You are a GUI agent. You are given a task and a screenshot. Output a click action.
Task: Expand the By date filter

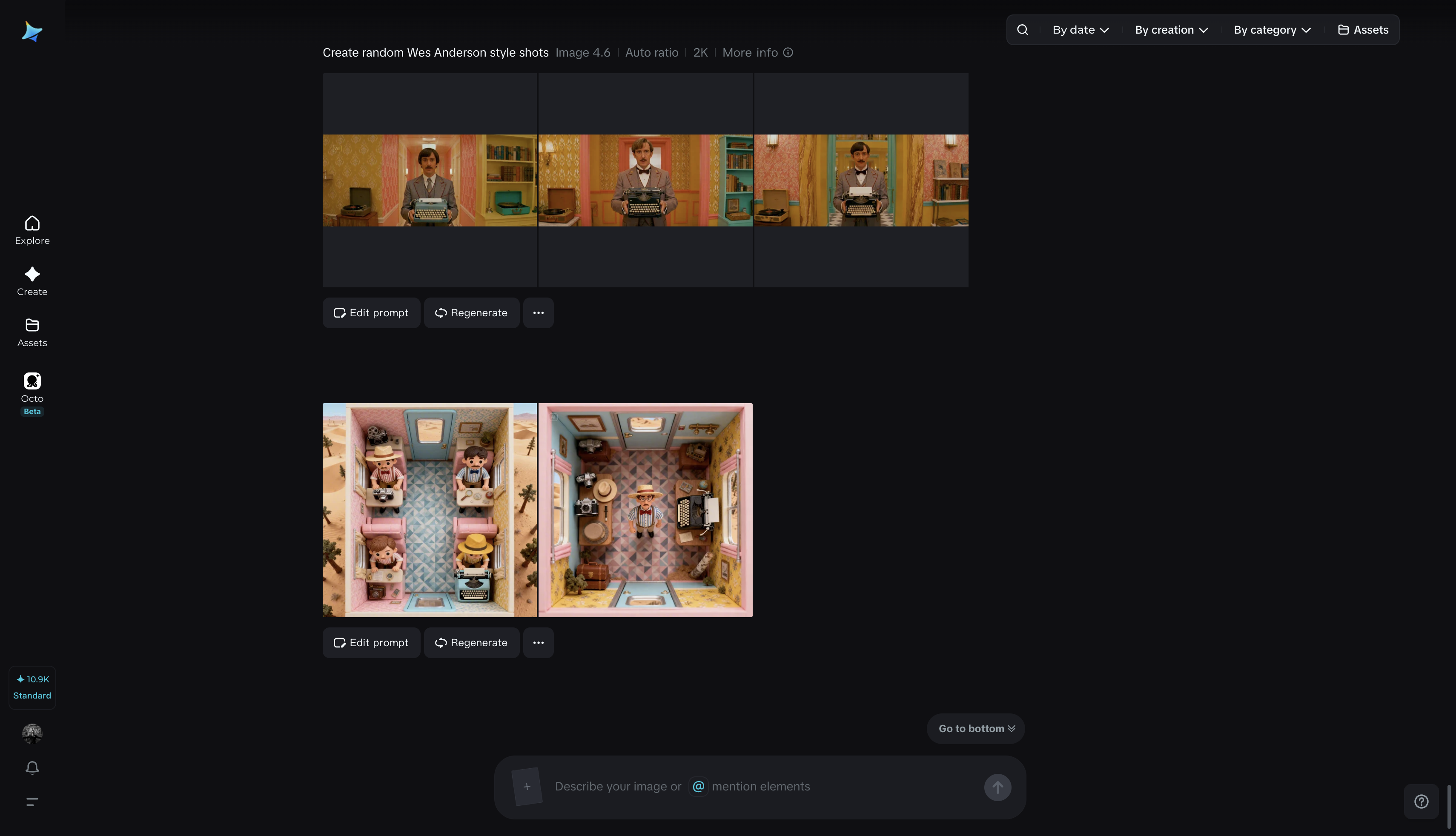coord(1081,30)
